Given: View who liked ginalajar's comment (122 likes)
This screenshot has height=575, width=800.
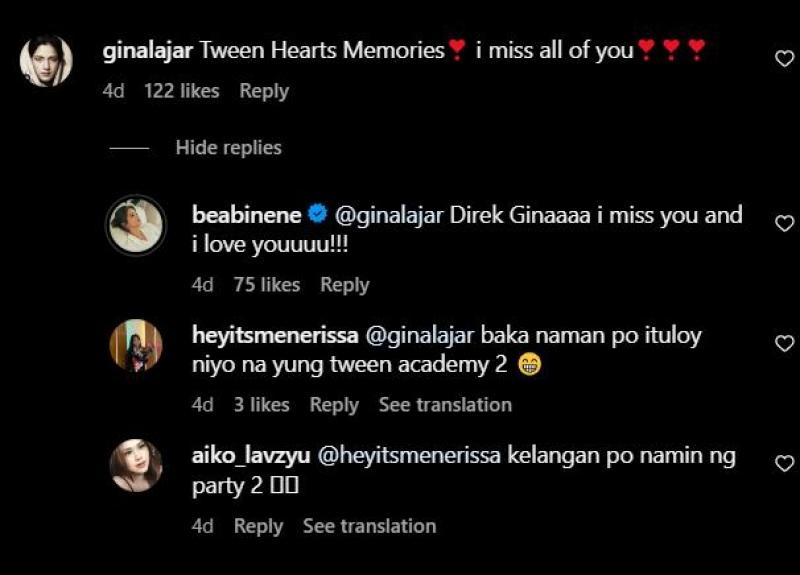Looking at the screenshot, I should (x=182, y=91).
